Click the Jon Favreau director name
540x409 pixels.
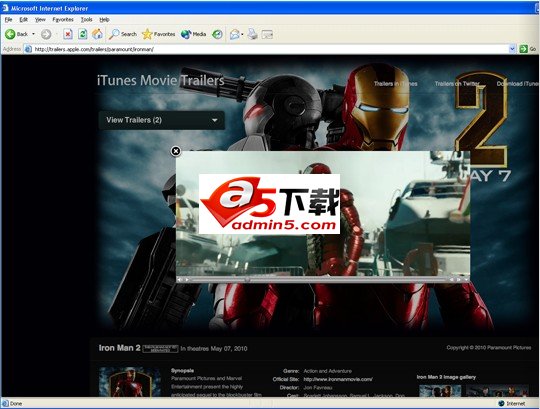[318, 388]
